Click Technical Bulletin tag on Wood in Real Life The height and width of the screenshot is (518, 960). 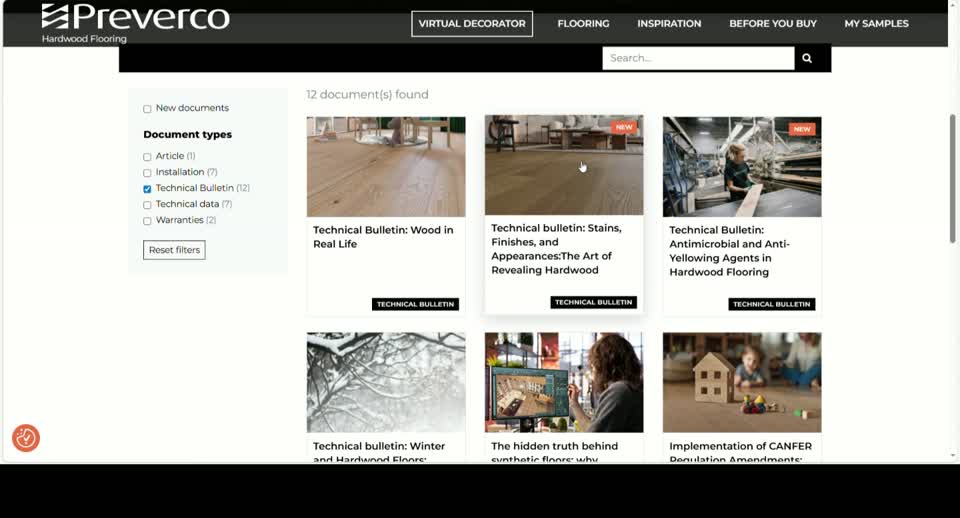pyautogui.click(x=415, y=304)
